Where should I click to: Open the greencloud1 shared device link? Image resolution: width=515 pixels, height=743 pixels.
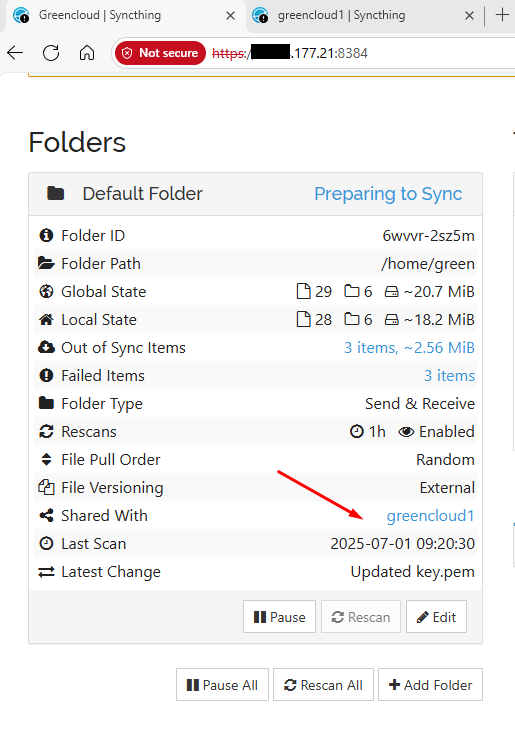click(x=431, y=516)
